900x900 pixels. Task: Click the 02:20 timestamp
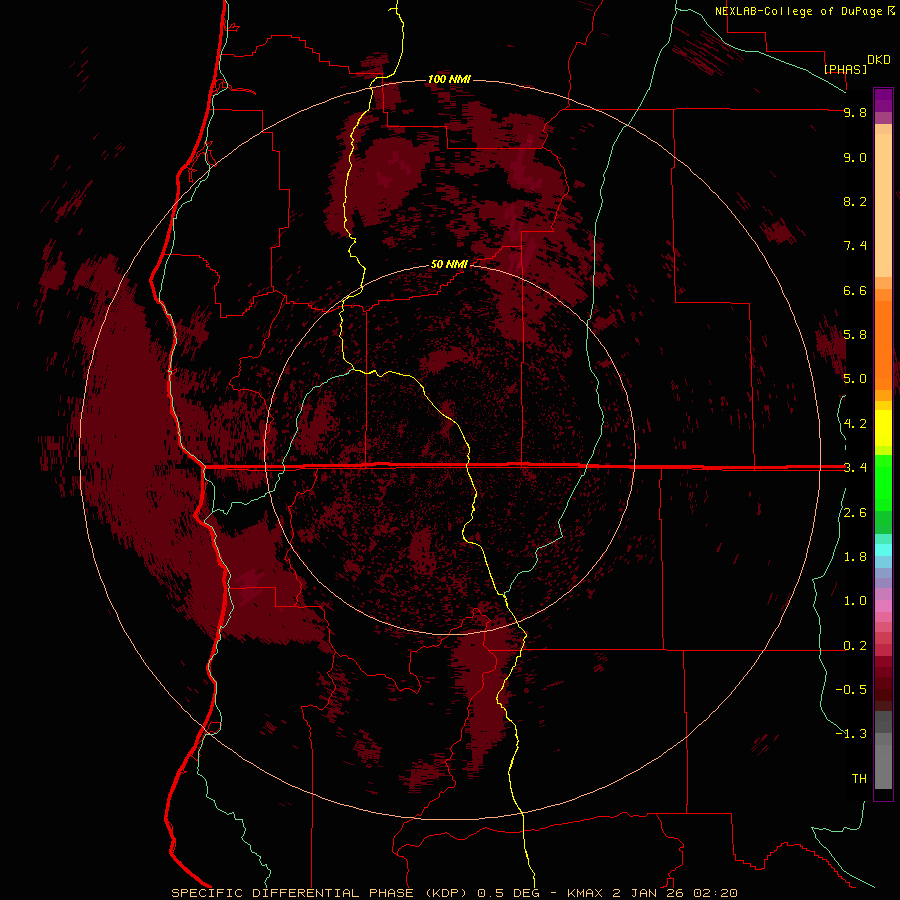pyautogui.click(x=715, y=893)
